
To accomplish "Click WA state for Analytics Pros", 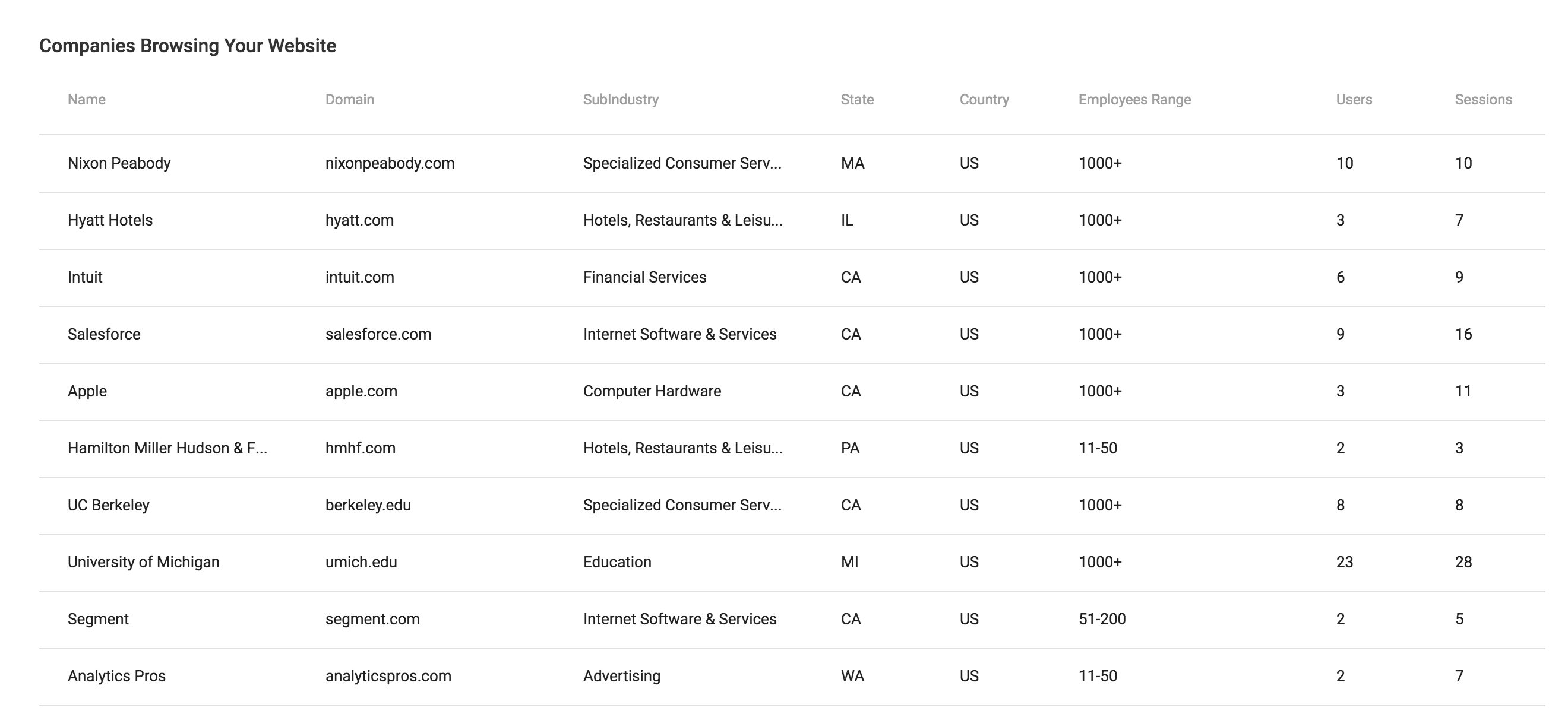I will point(852,676).
